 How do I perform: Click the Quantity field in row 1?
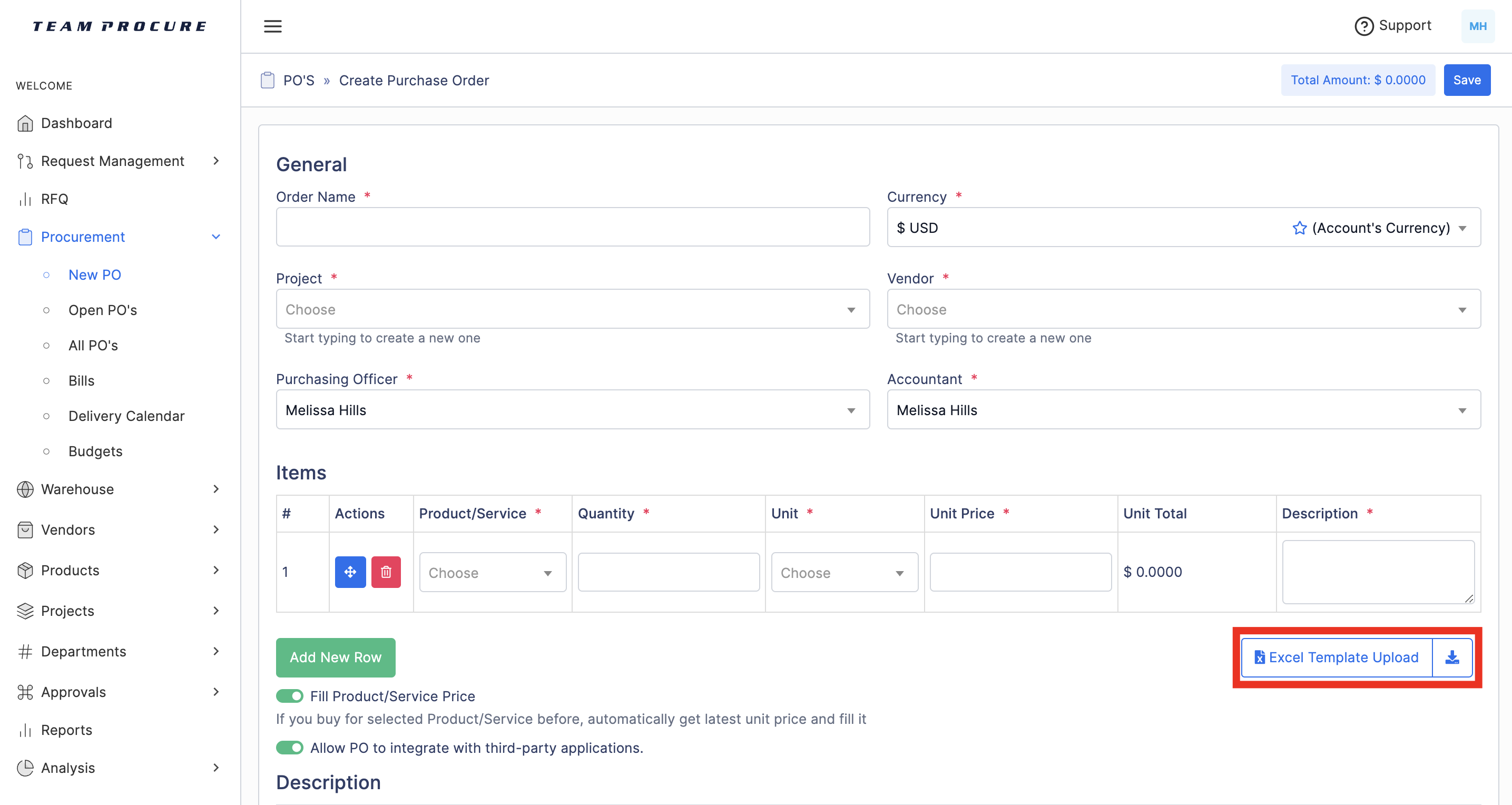(x=669, y=573)
